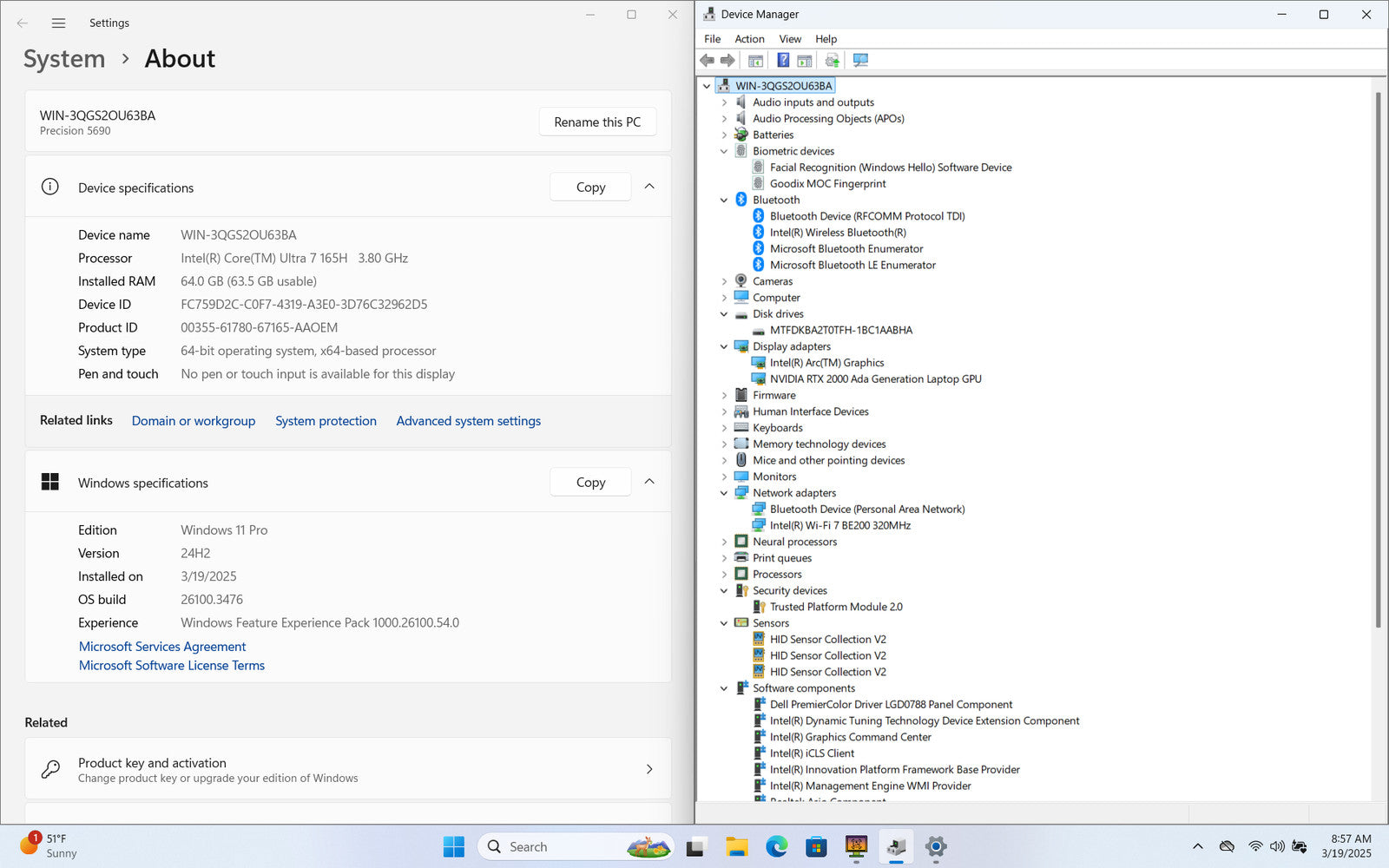The height and width of the screenshot is (868, 1389).
Task: Copy the Device specifications
Action: tap(590, 187)
